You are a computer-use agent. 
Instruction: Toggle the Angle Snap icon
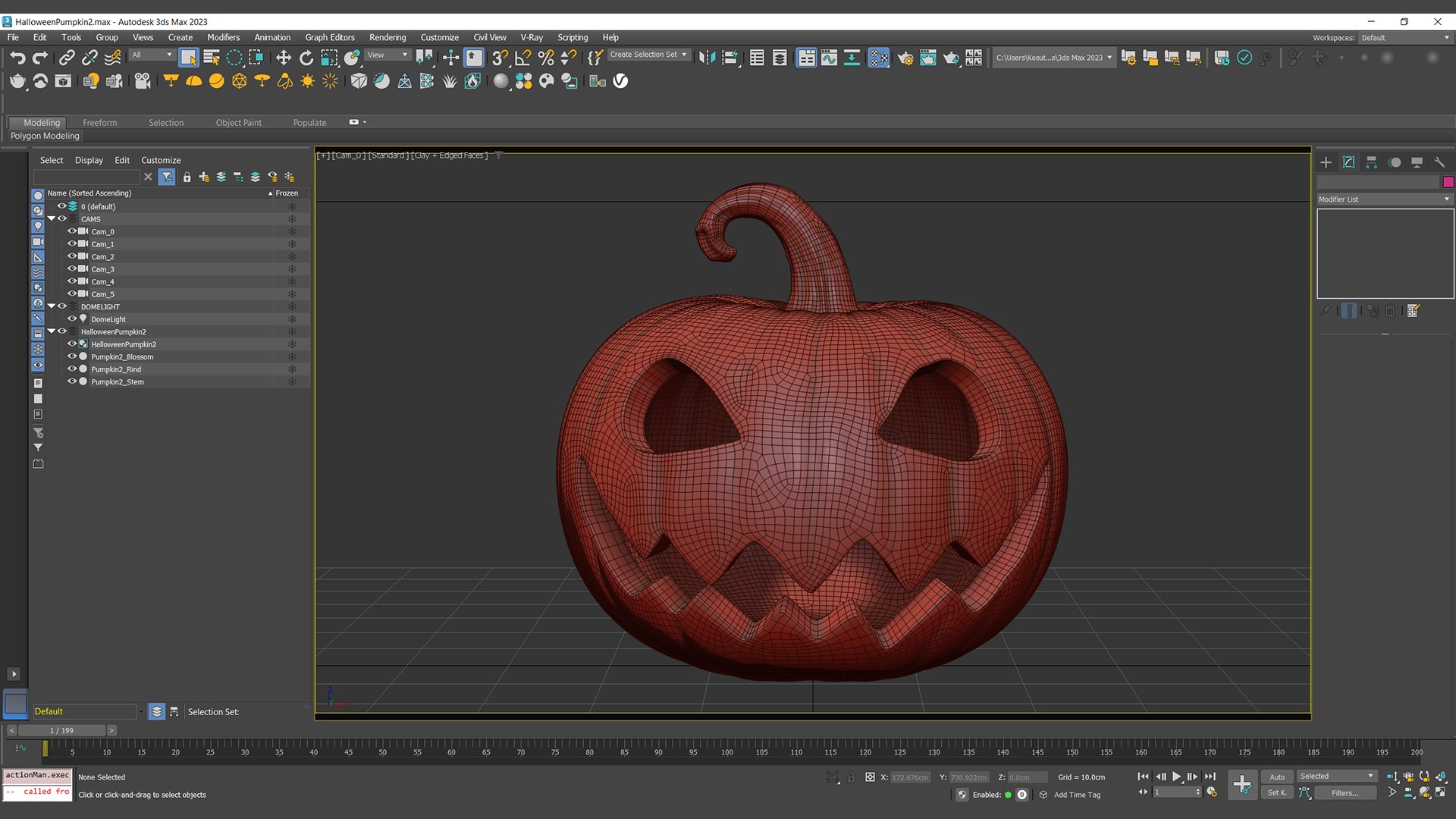(x=523, y=58)
